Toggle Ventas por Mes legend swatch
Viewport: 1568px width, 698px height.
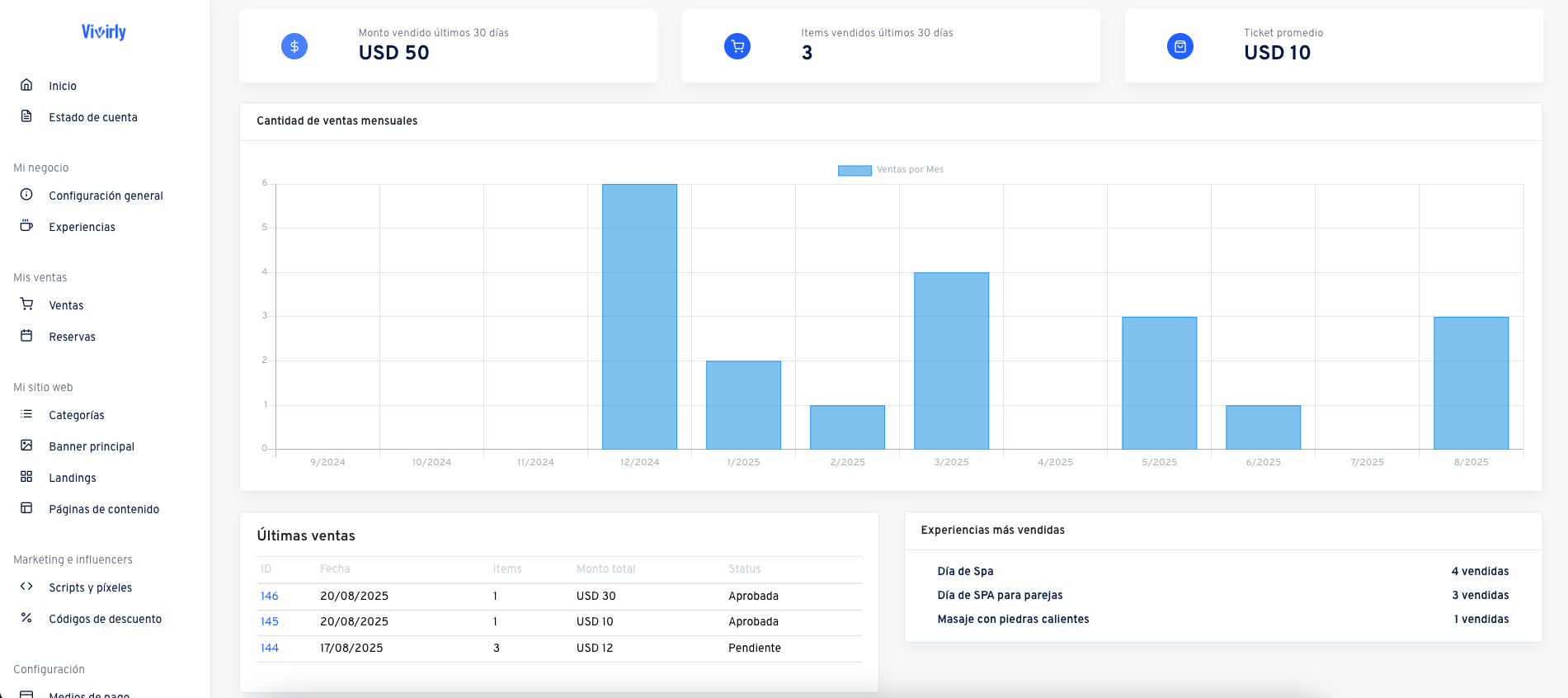coord(855,170)
